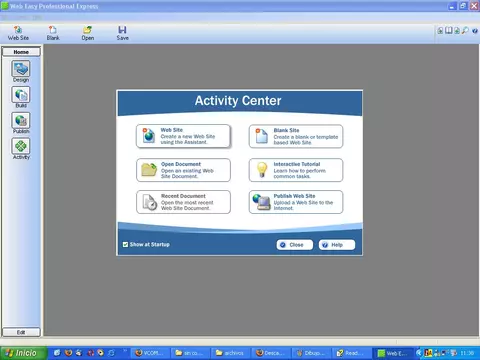Viewport: 480px width, 360px height.
Task: Choose Blank Site option
Action: click(296, 136)
